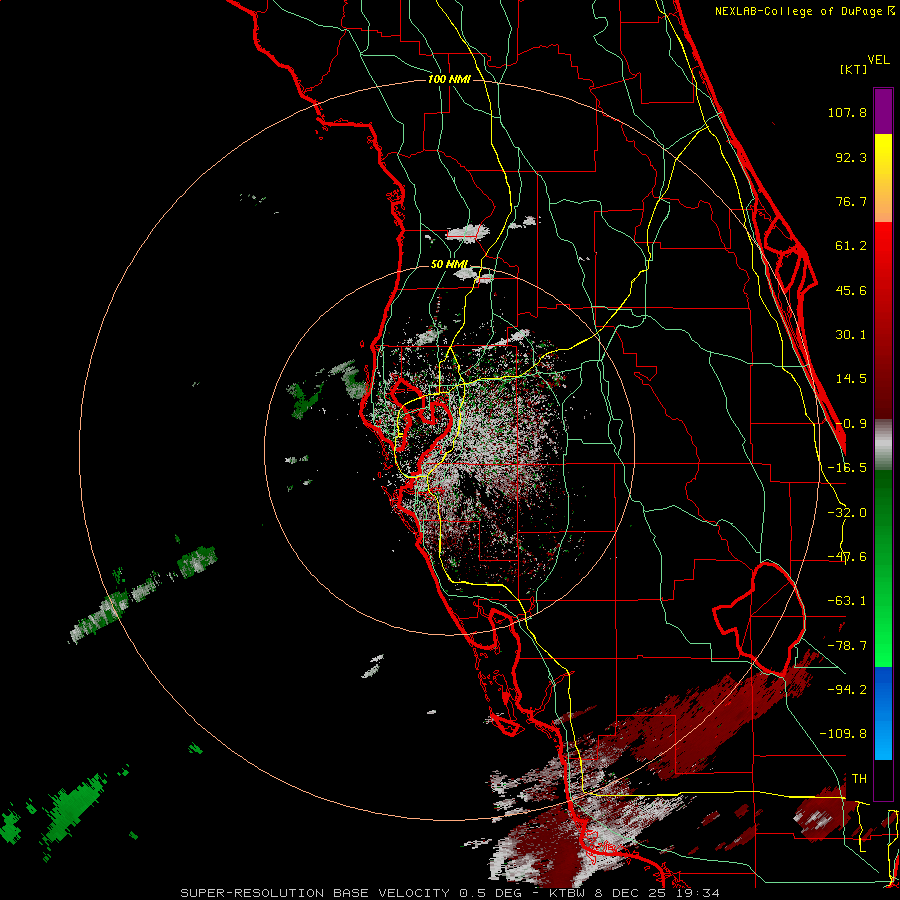Click the purple segment of the velocity color bar
Viewport: 900px width, 900px height.
883,111
